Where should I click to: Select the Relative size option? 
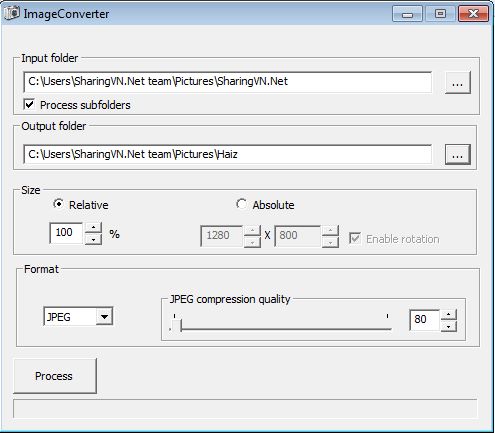(x=58, y=204)
